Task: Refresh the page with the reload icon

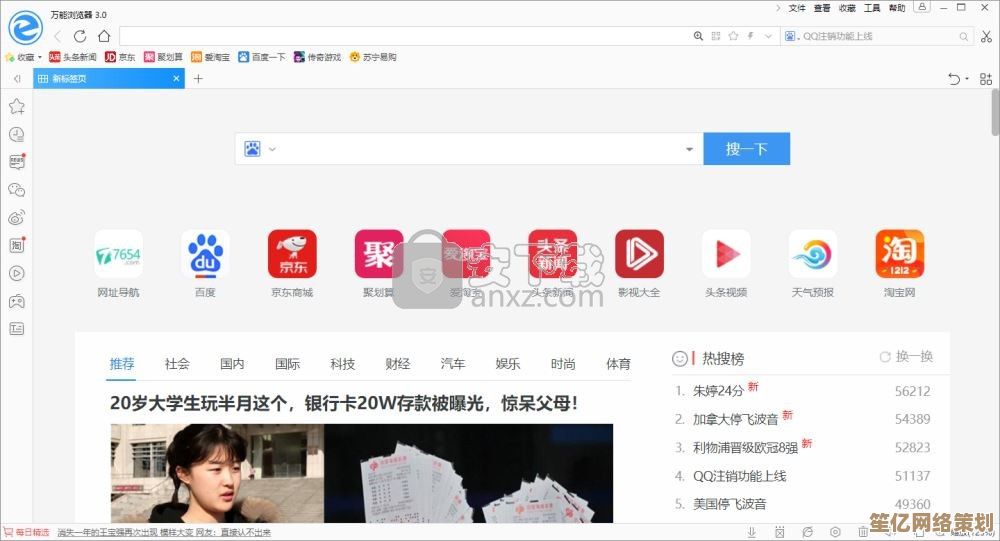Action: [x=80, y=36]
